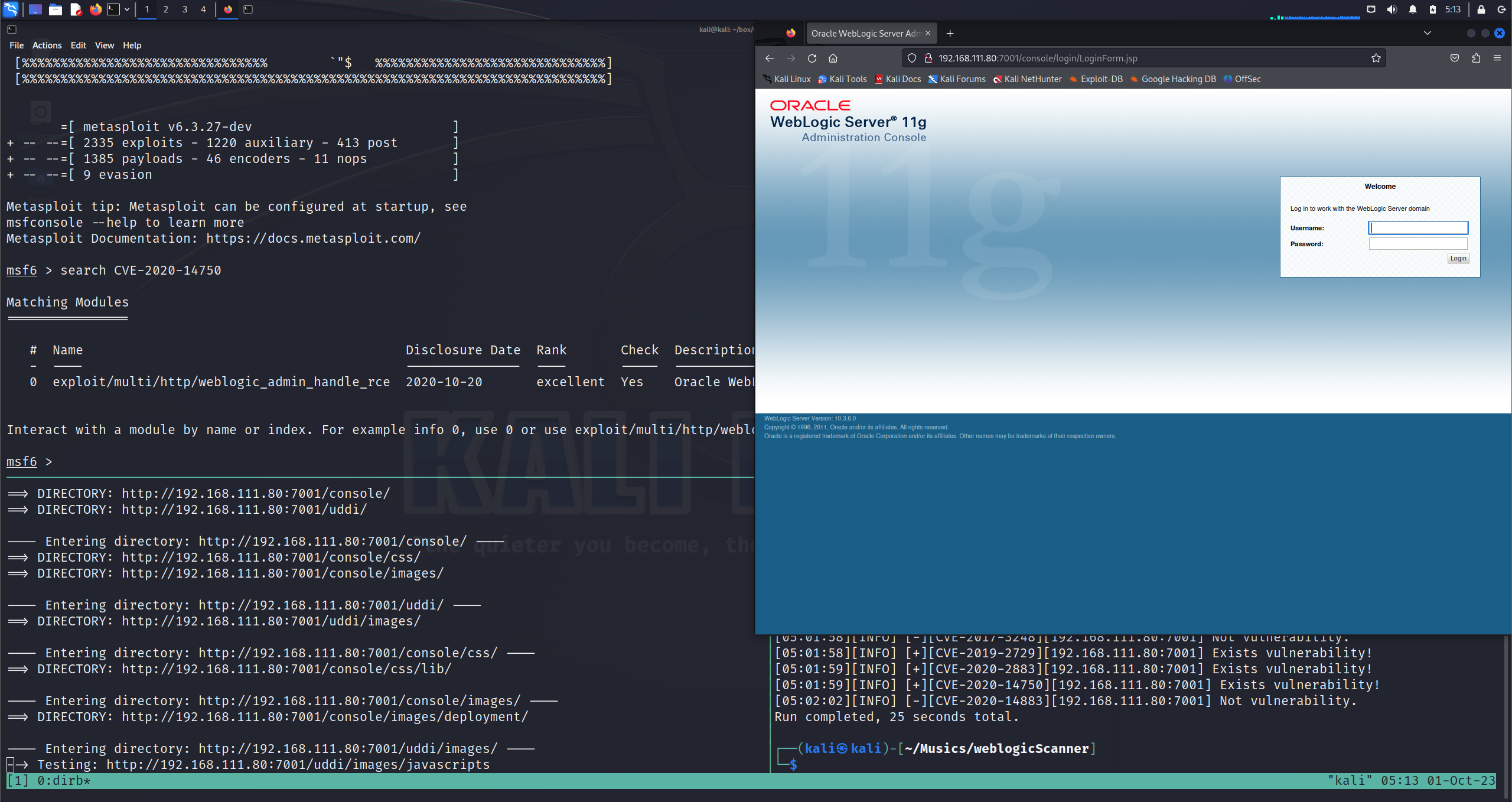Open the Kali Tools bookmark
Image resolution: width=1512 pixels, height=802 pixels.
coord(842,79)
